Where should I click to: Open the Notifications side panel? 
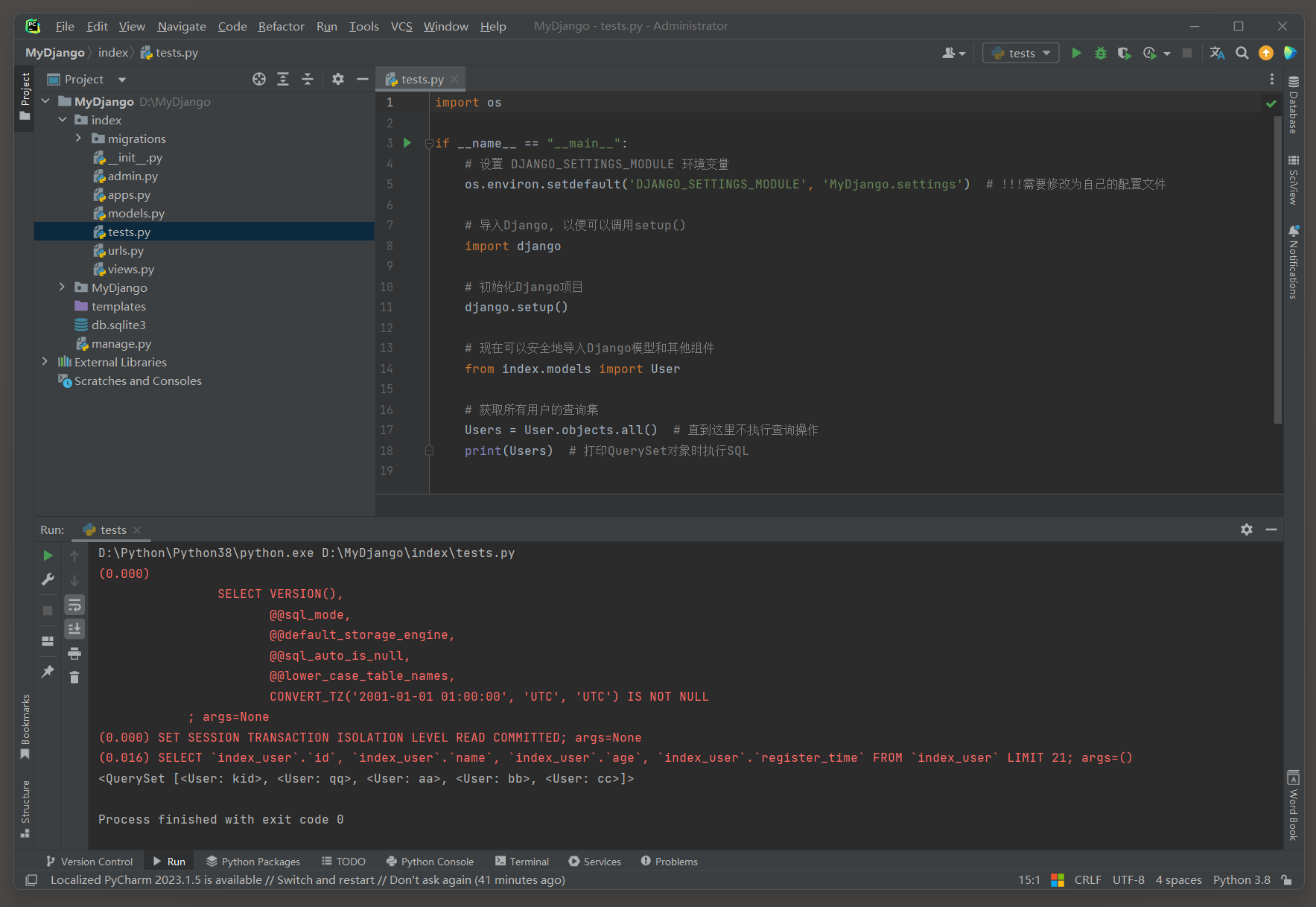1294,262
